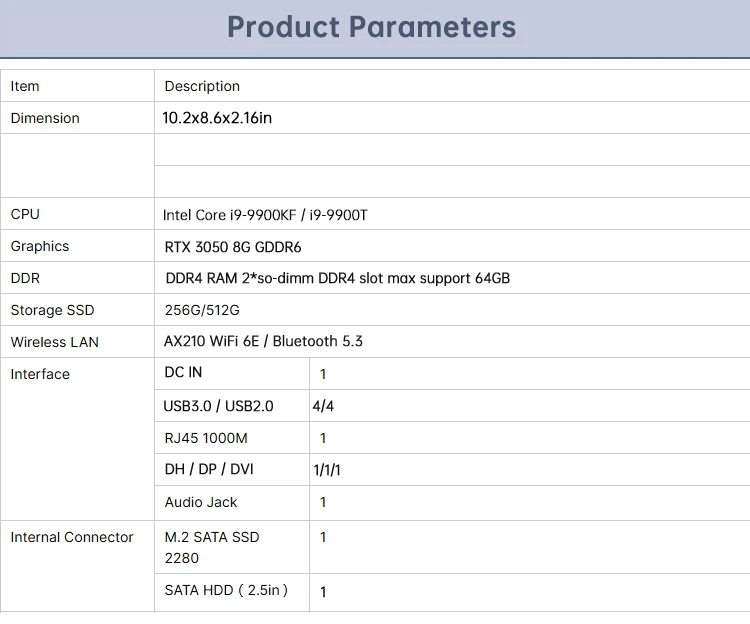
Task: Select the Wireless LAN label
Action: point(55,342)
